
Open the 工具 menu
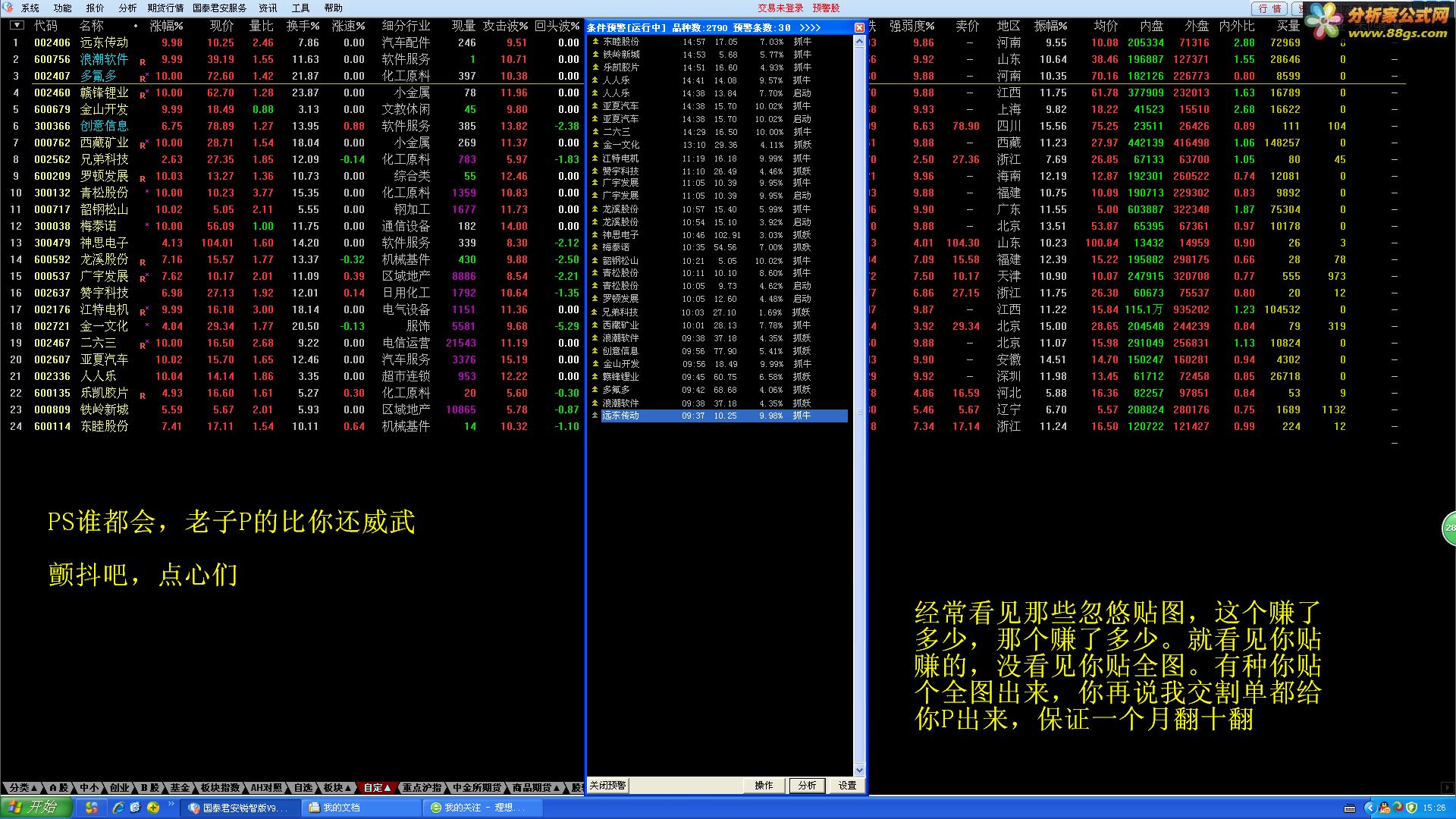(301, 8)
